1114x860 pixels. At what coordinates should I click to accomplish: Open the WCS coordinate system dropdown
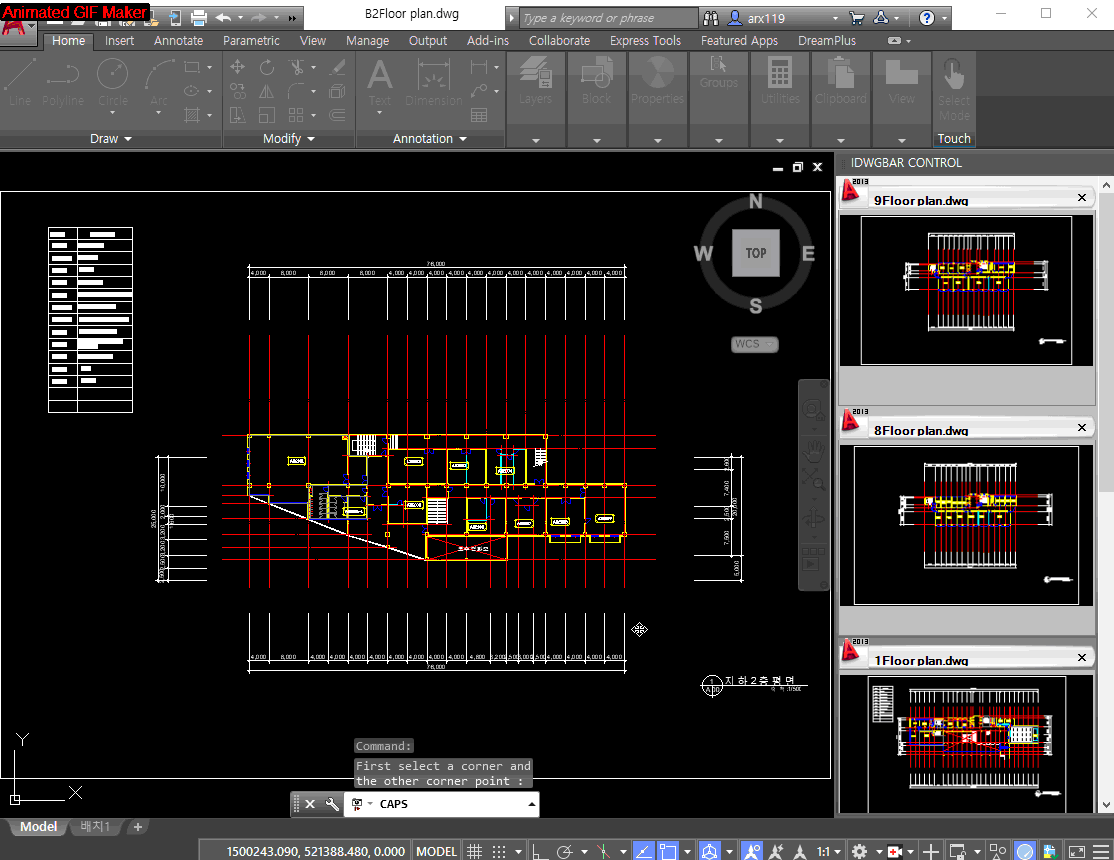(755, 344)
